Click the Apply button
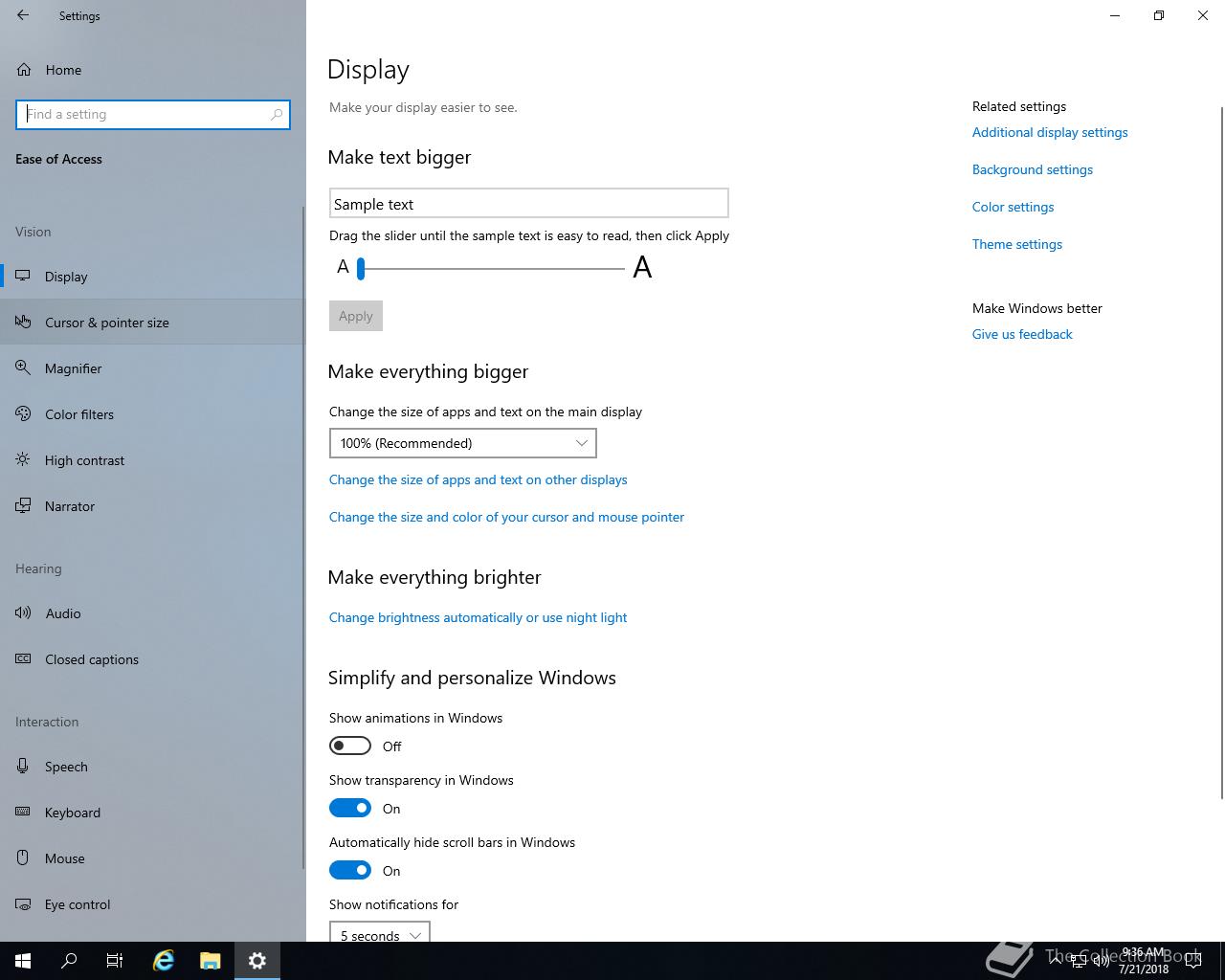Screen dimensions: 1225x980 (x=356, y=316)
